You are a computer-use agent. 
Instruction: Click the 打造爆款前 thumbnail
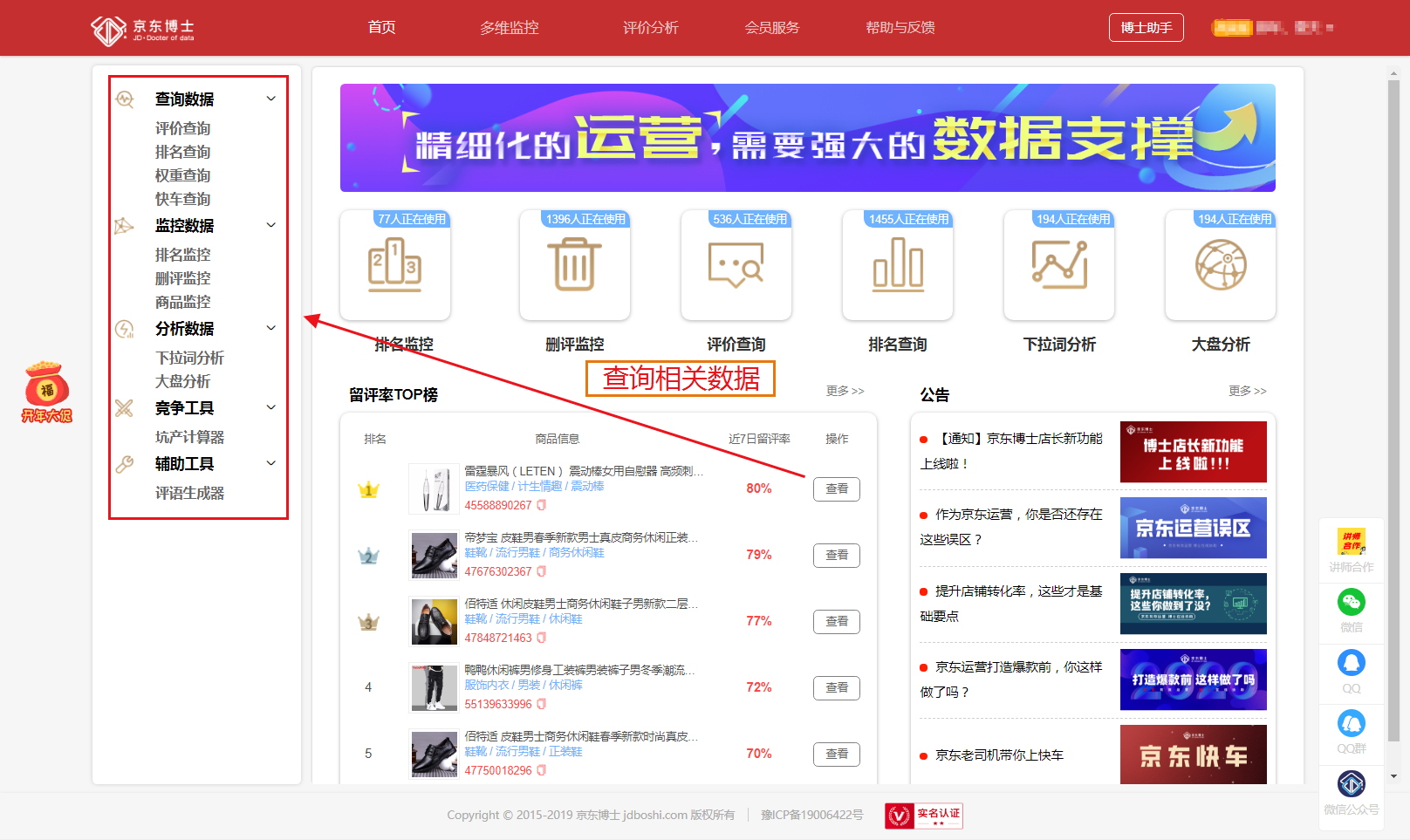click(1194, 680)
